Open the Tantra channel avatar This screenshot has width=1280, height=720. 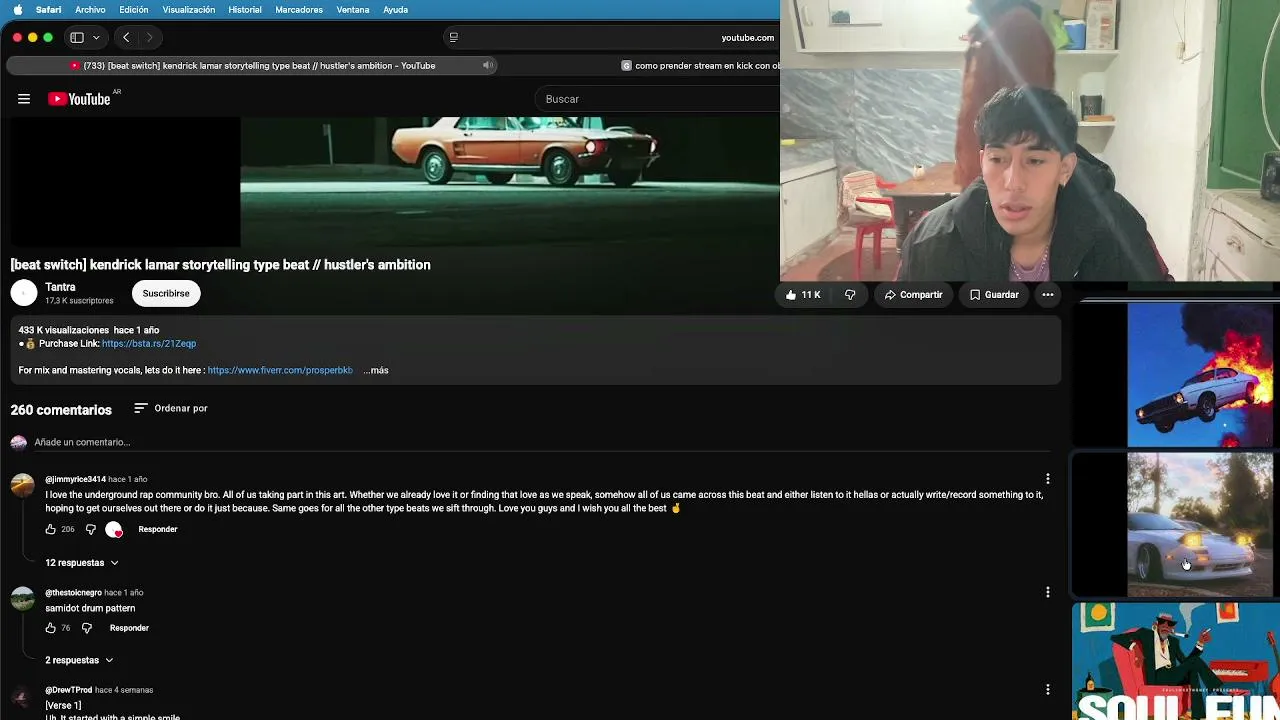[x=24, y=293]
